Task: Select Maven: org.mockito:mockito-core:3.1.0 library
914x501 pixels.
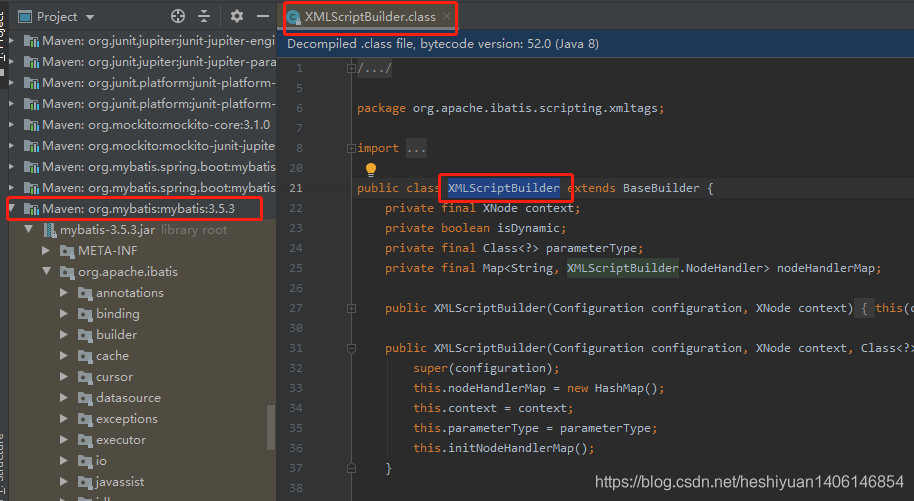Action: [x=156, y=125]
